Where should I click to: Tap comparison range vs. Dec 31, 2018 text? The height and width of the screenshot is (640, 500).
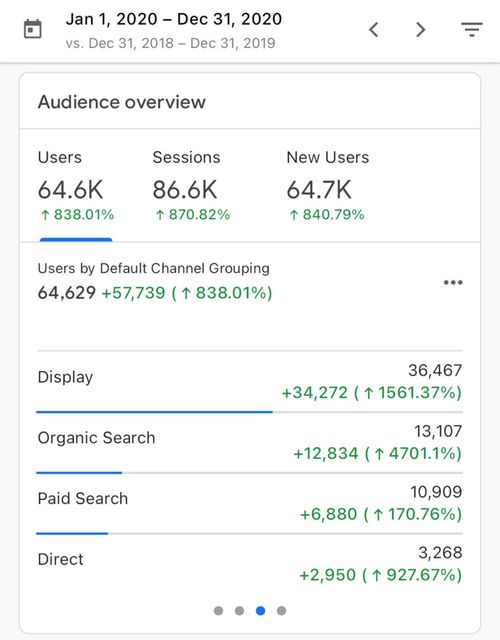point(170,43)
